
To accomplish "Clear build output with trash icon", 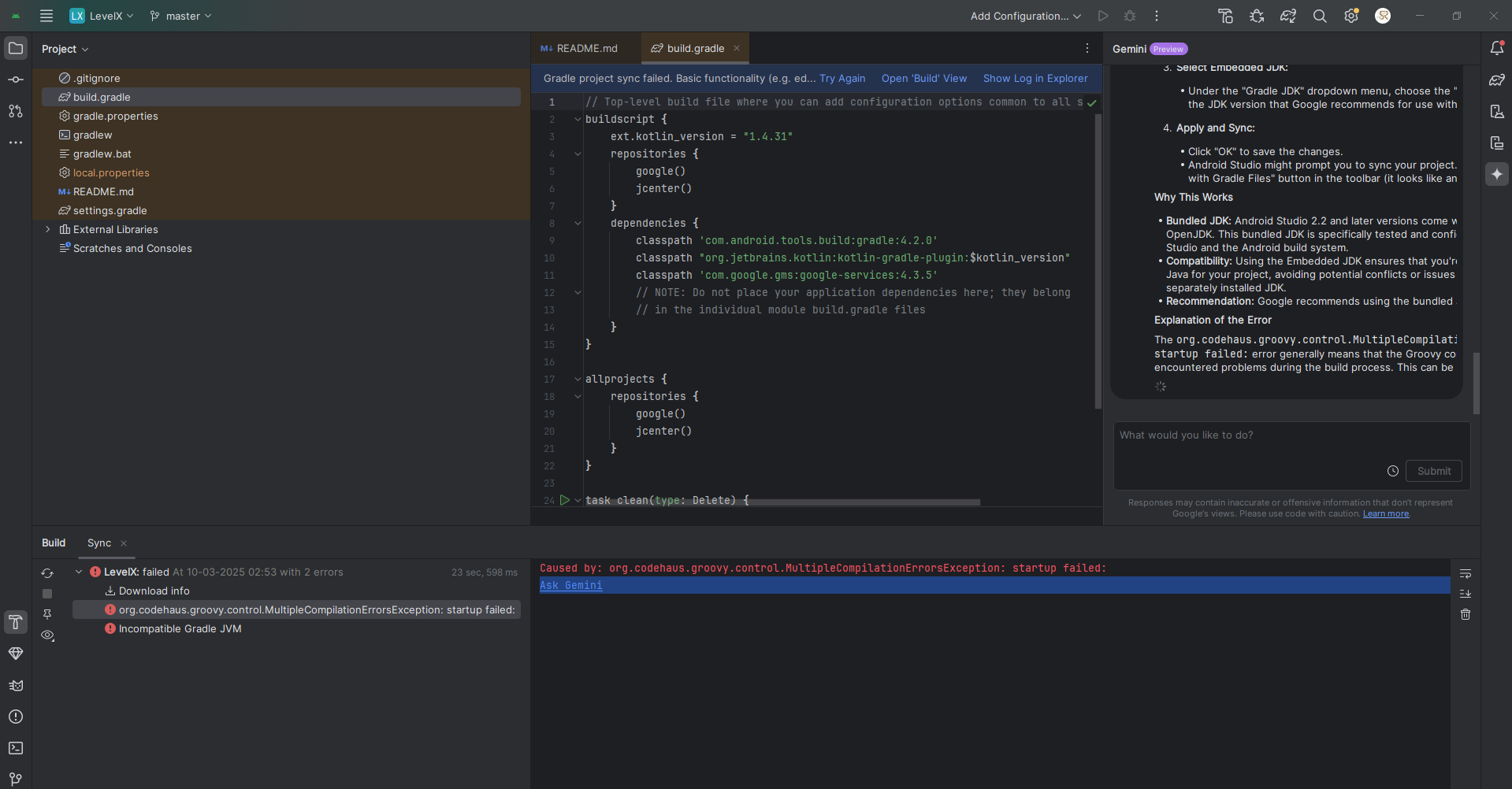I will click(x=1466, y=614).
